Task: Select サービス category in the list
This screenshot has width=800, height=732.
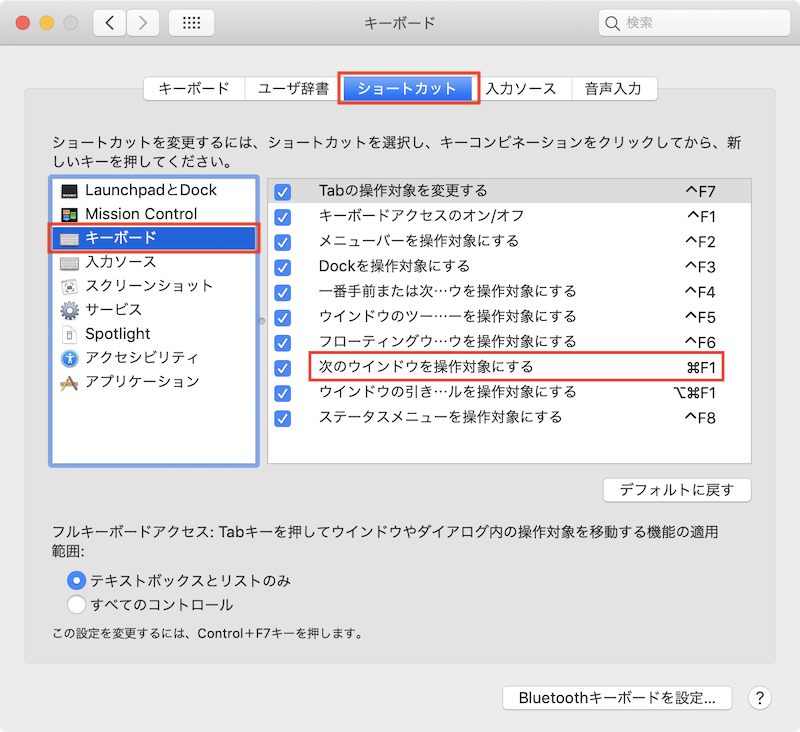Action: pyautogui.click(x=154, y=310)
